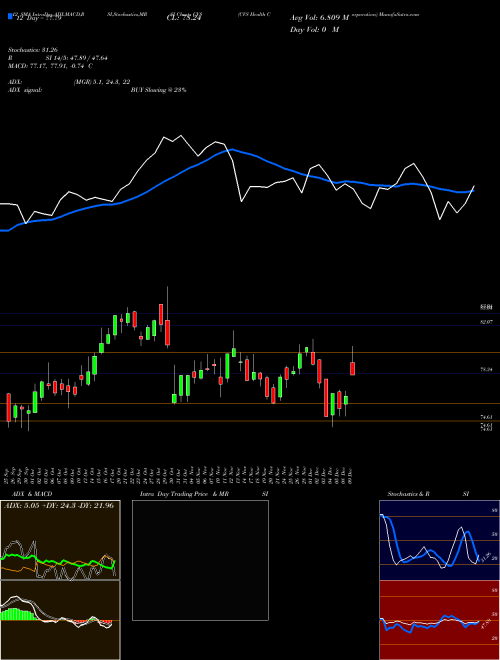Image resolution: width=500 pixels, height=660 pixels.
Task: Click the 'ADX: 5.05 +DY: 24.3 -DY: 21.96' header
Action: point(59,506)
